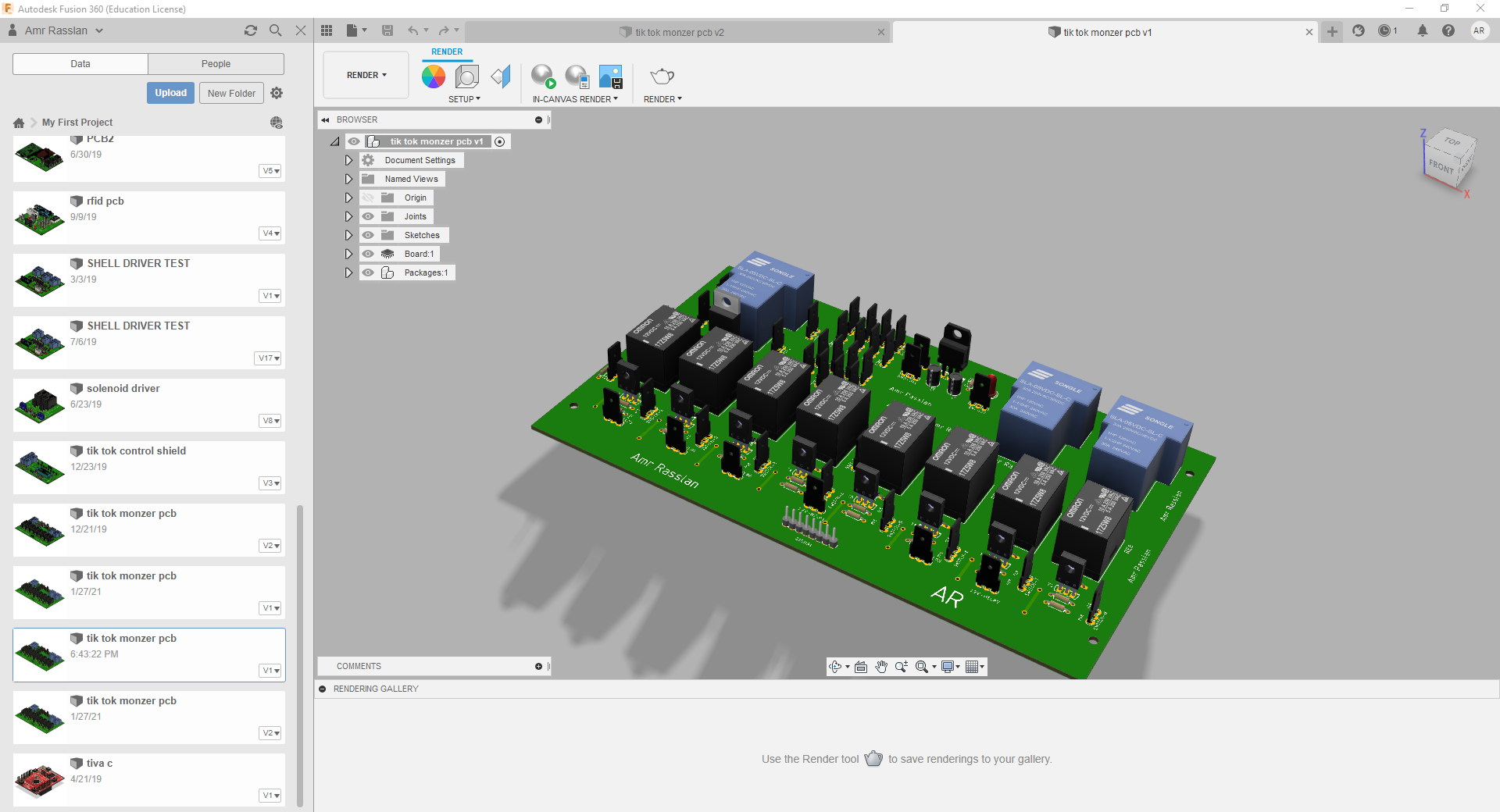Hide Board:1 component
The width and height of the screenshot is (1500, 812).
(368, 254)
